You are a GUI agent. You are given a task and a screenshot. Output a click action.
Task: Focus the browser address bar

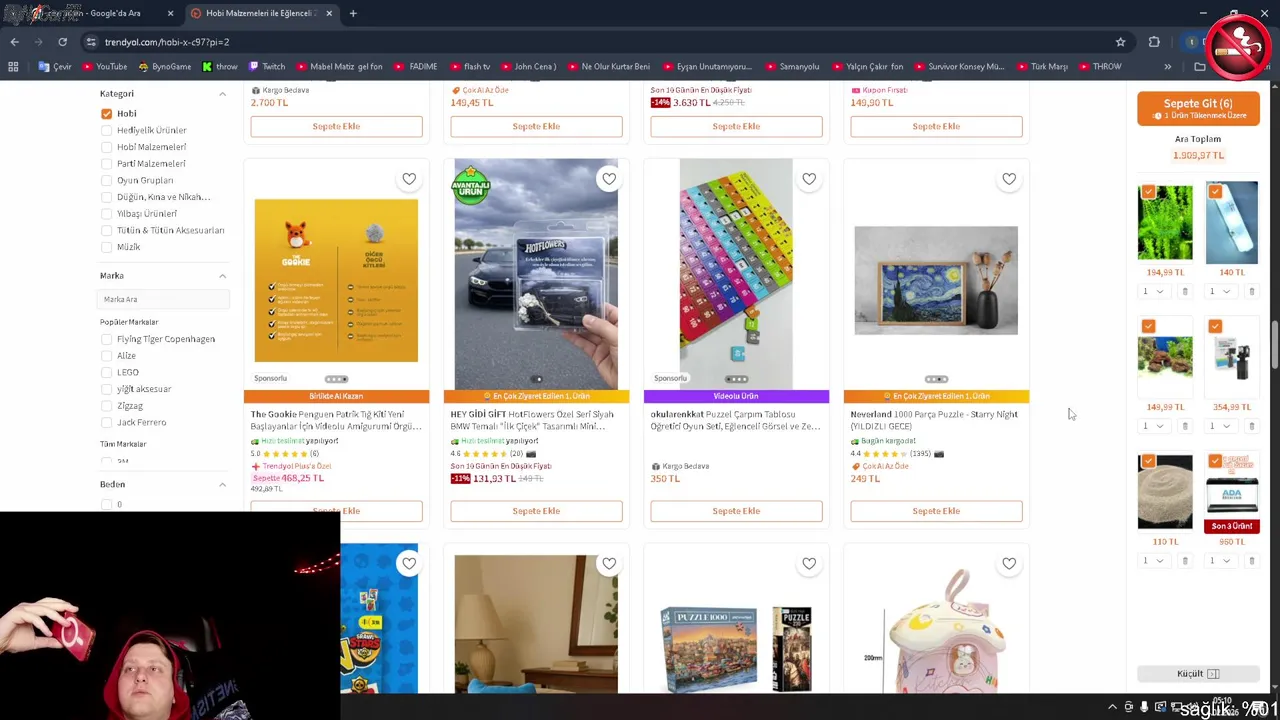pyautogui.click(x=600, y=42)
